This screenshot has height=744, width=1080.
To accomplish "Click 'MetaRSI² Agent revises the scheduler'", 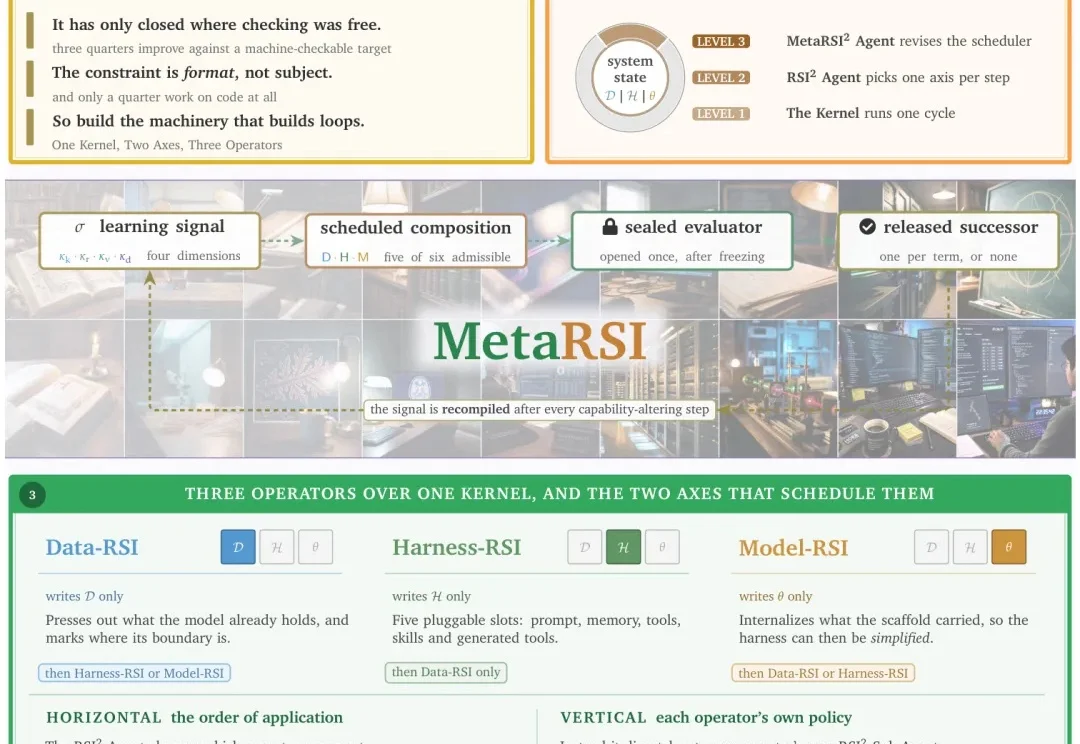I will click(909, 41).
